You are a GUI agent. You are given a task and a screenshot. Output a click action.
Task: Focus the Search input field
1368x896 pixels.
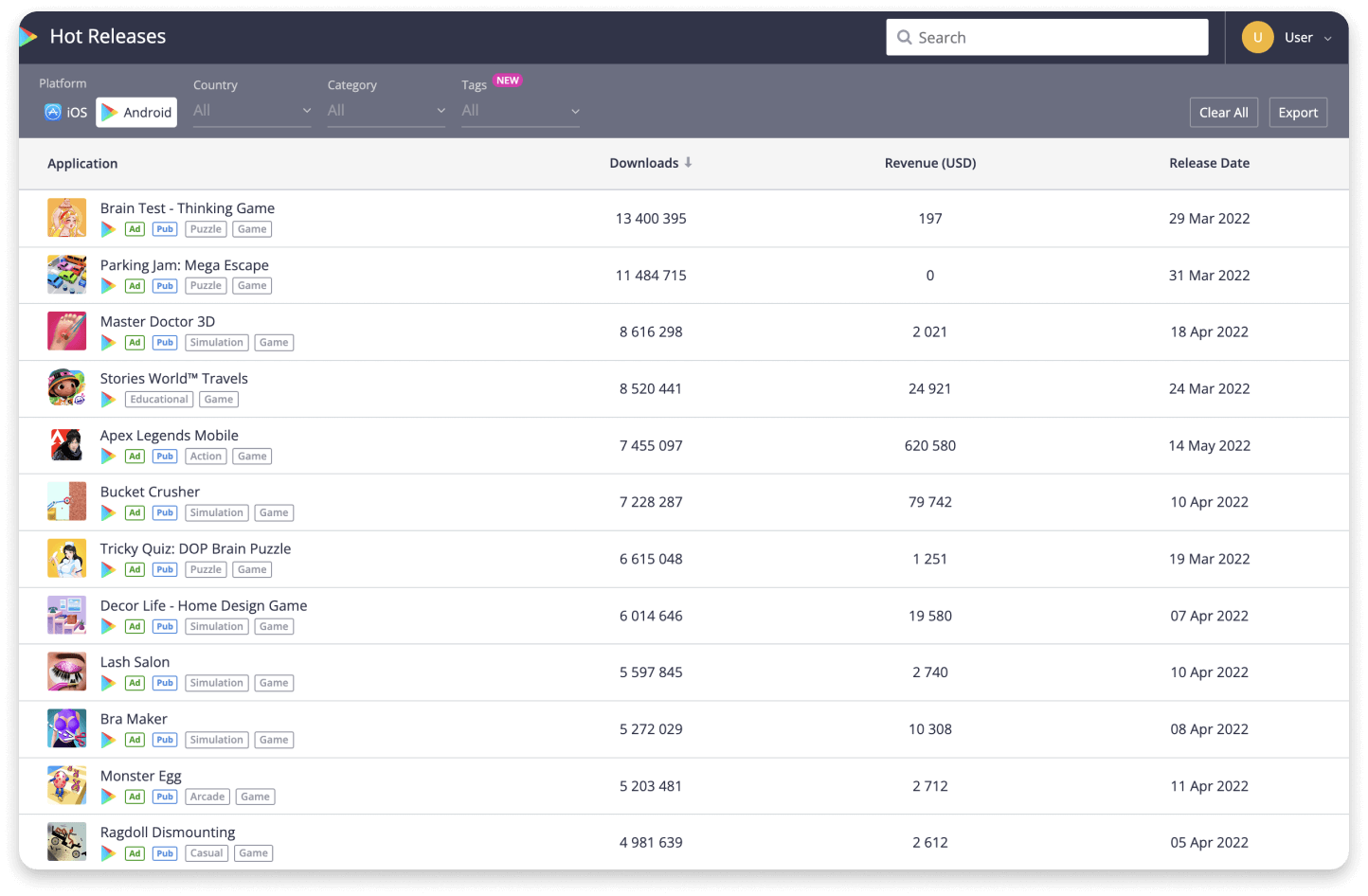pyautogui.click(x=1047, y=37)
